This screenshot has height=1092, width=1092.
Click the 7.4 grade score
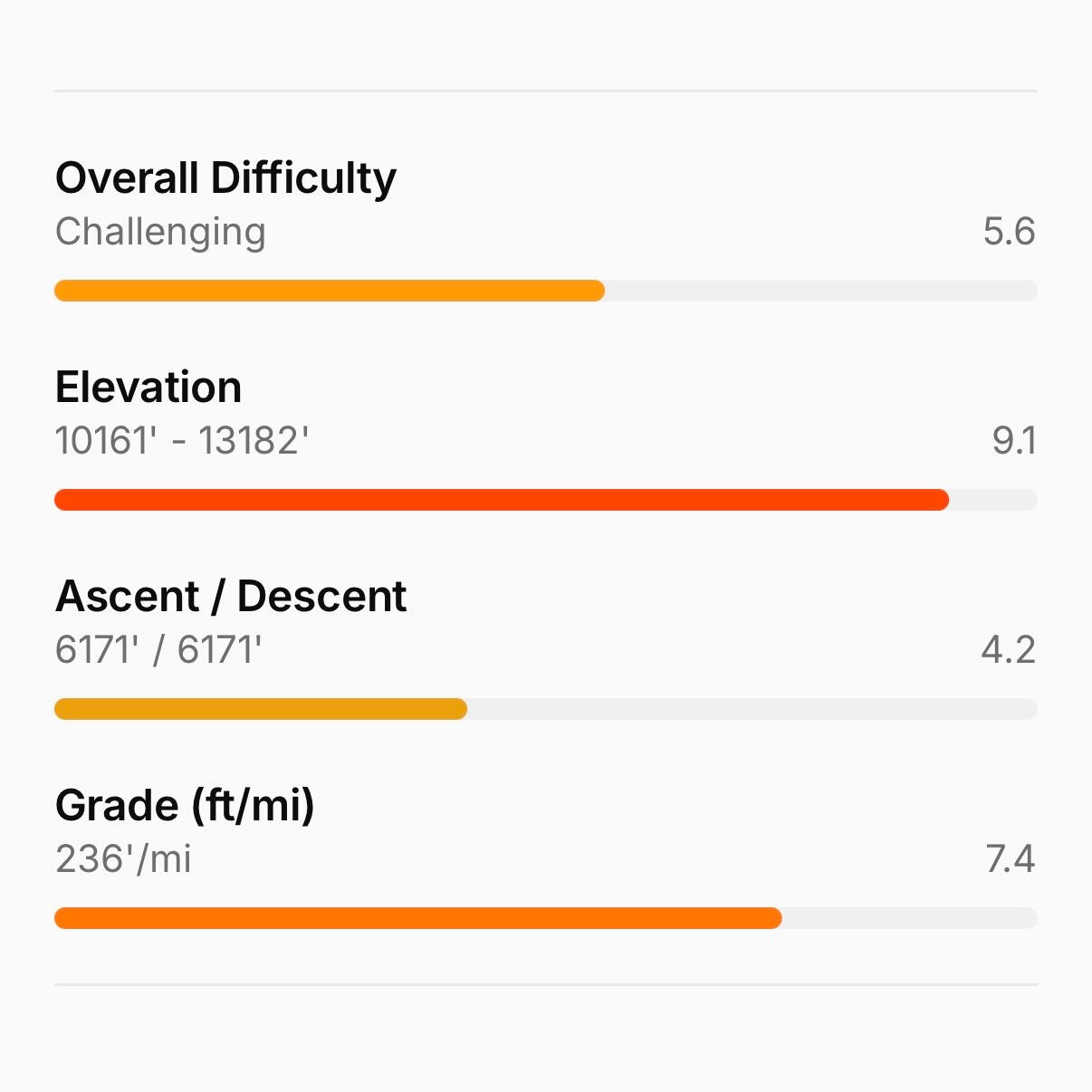(1010, 859)
